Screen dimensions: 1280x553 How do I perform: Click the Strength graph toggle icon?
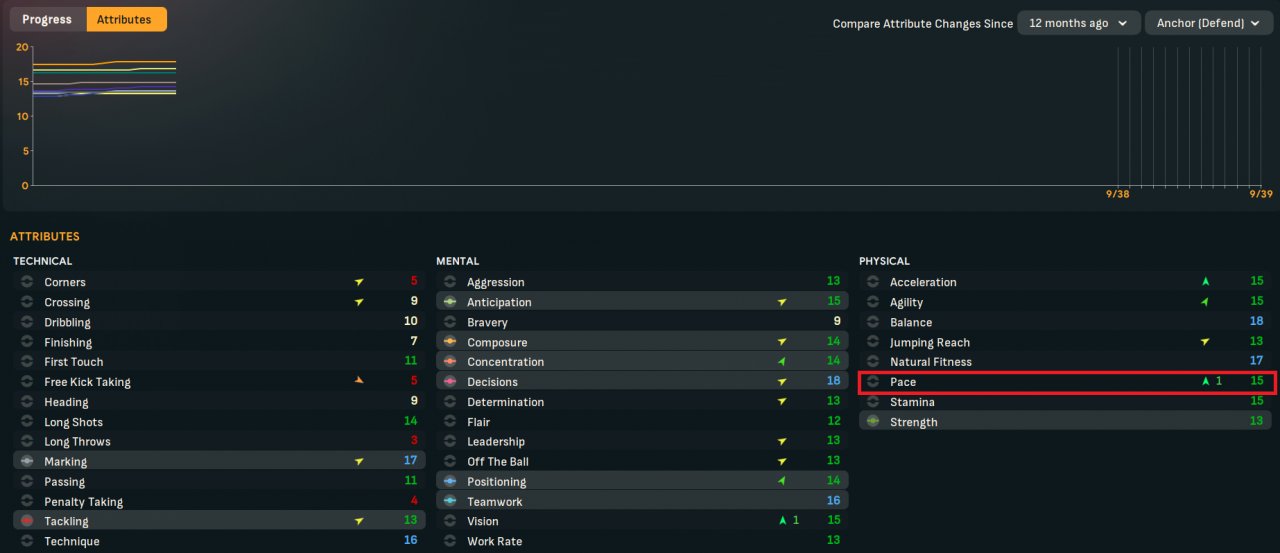coord(872,422)
